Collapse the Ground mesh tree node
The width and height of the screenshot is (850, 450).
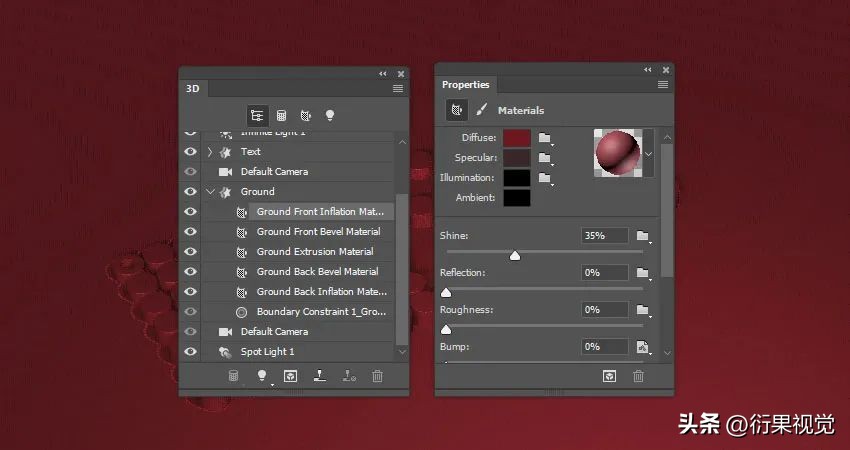tap(210, 192)
